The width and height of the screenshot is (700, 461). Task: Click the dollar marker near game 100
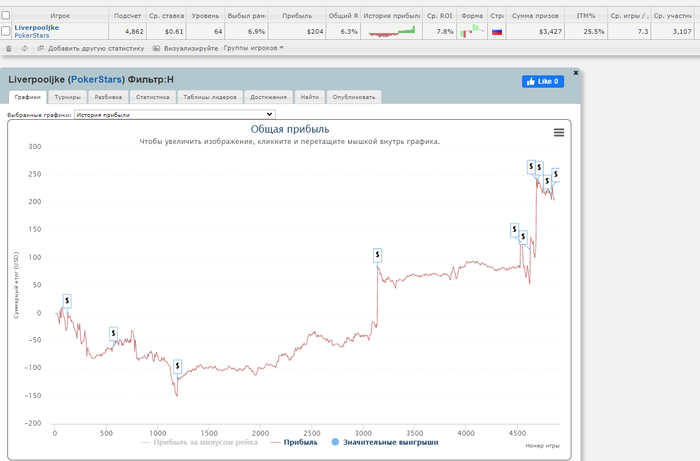[x=67, y=301]
